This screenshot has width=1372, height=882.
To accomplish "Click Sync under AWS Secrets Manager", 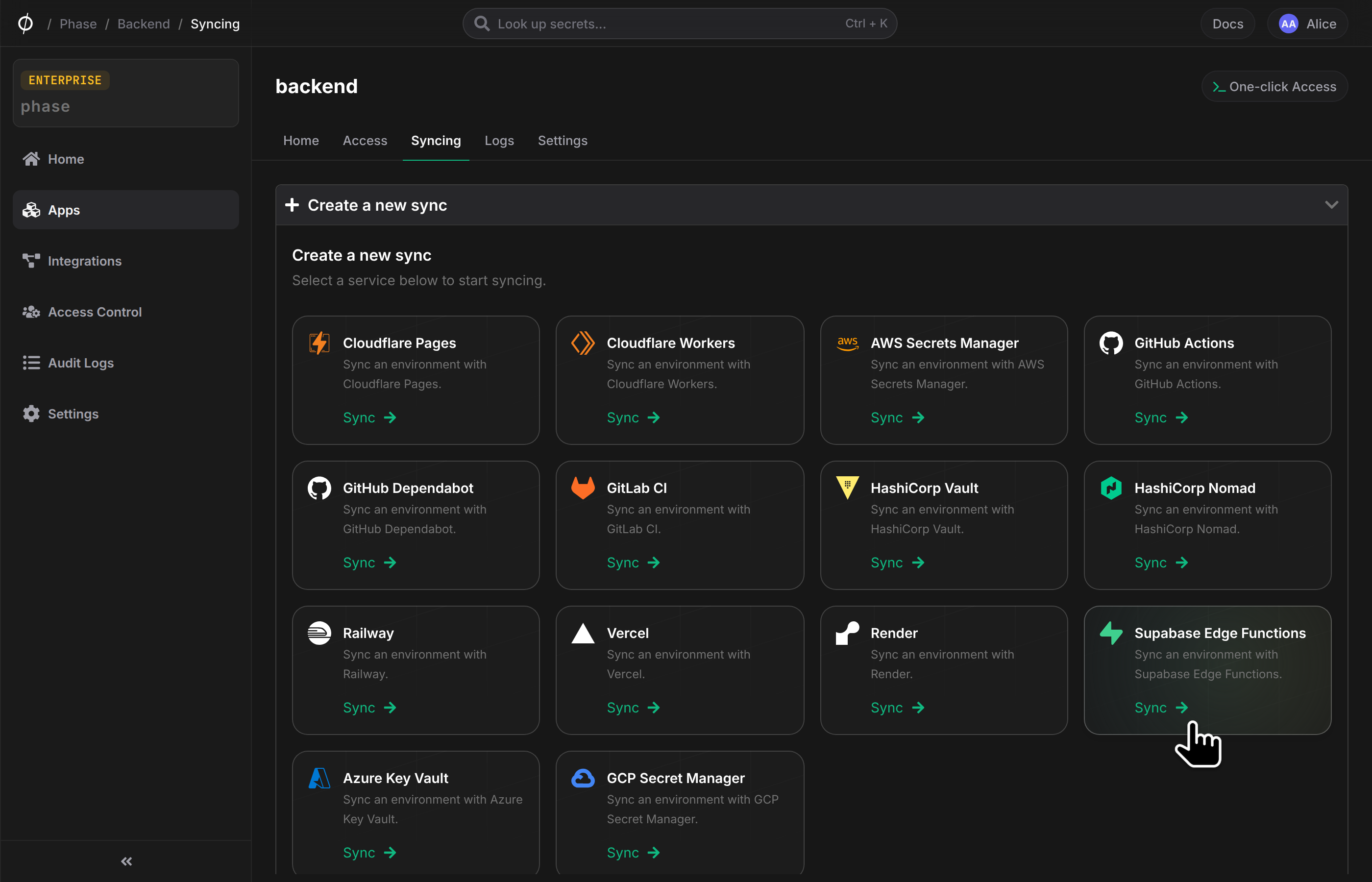I will (897, 417).
